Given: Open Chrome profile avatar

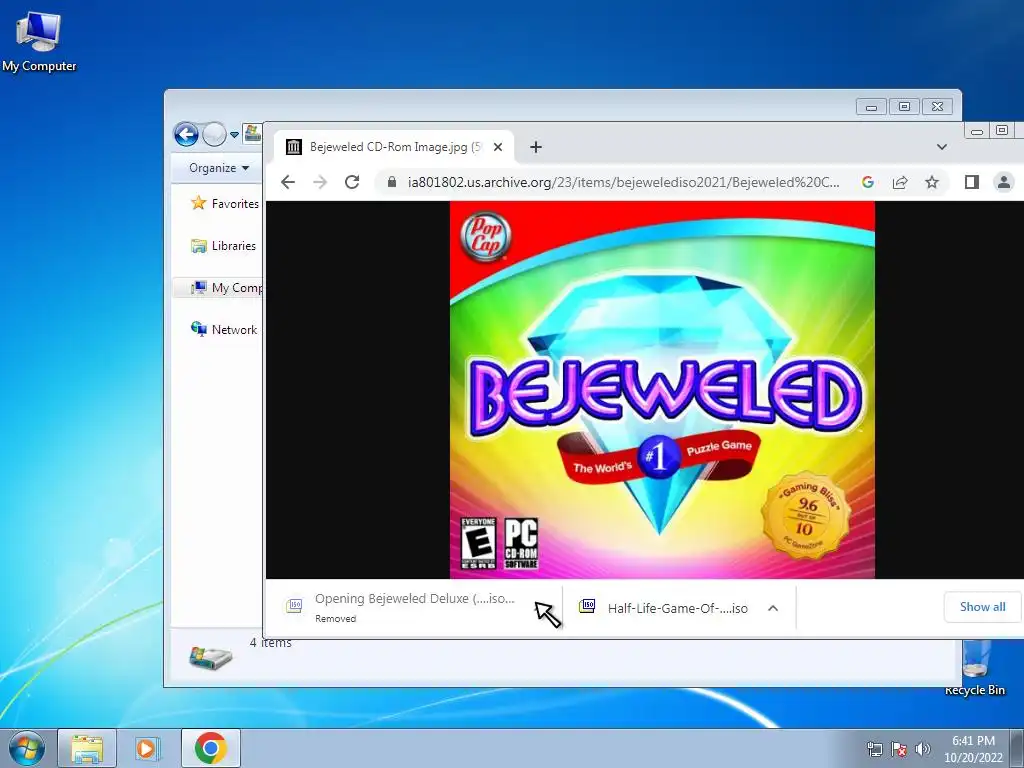Looking at the screenshot, I should (x=1004, y=182).
